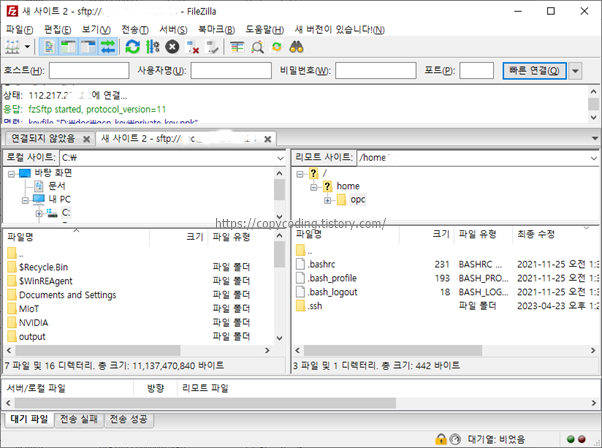The image size is (602, 448).
Task: Open the Site Manager icon
Action: point(12,47)
